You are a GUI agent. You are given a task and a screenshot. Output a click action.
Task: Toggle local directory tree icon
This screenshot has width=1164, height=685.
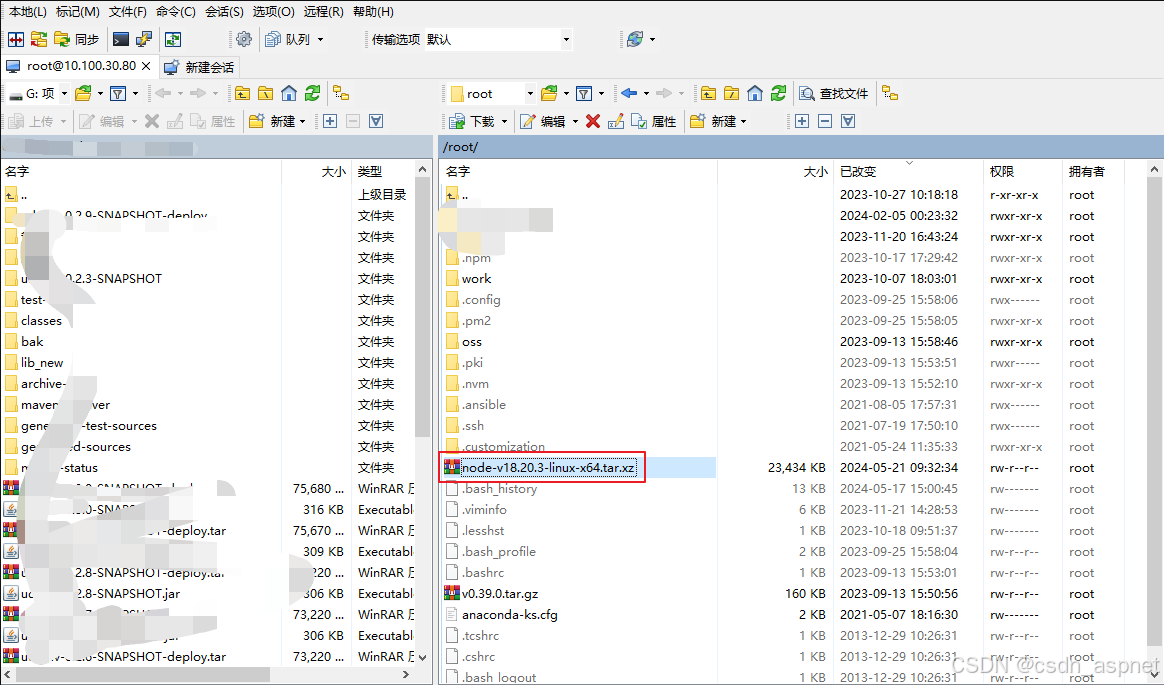coord(341,94)
